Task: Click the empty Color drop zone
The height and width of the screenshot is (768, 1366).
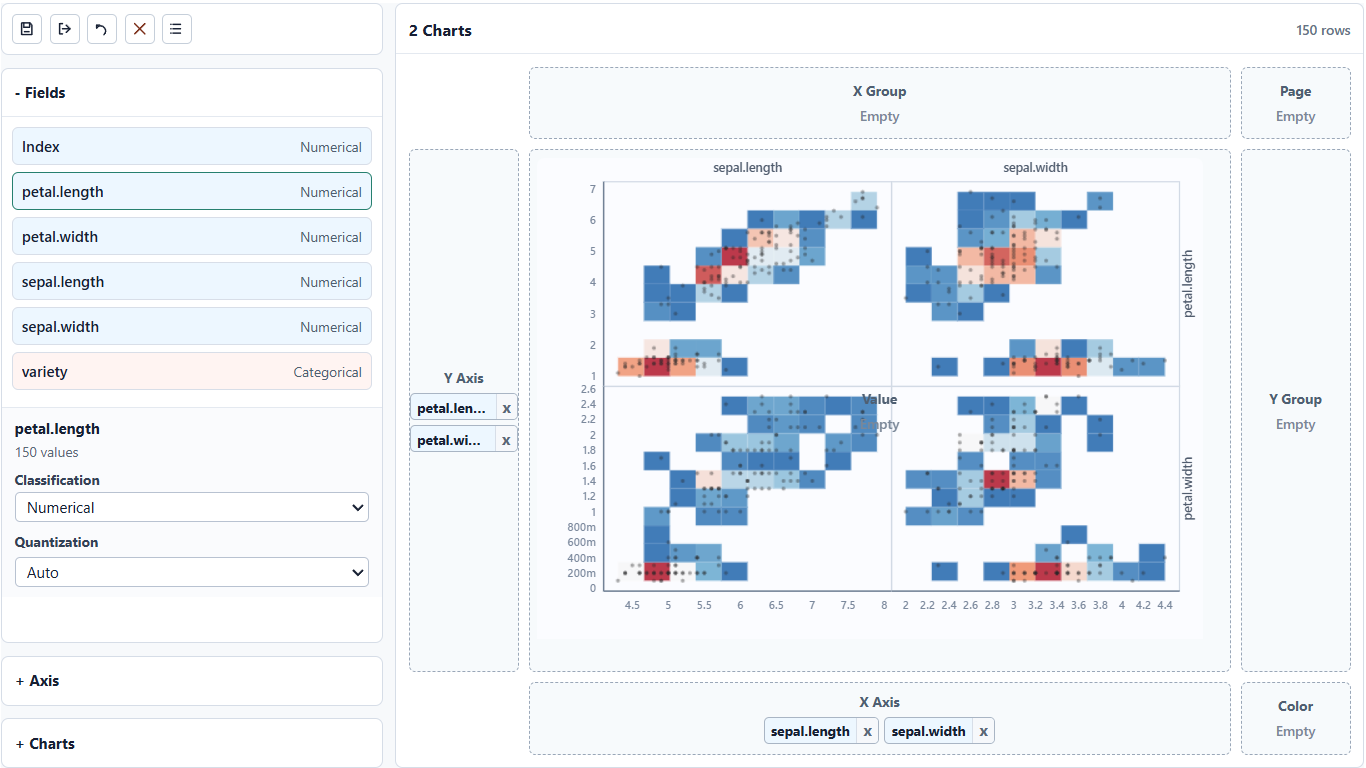Action: (1295, 718)
